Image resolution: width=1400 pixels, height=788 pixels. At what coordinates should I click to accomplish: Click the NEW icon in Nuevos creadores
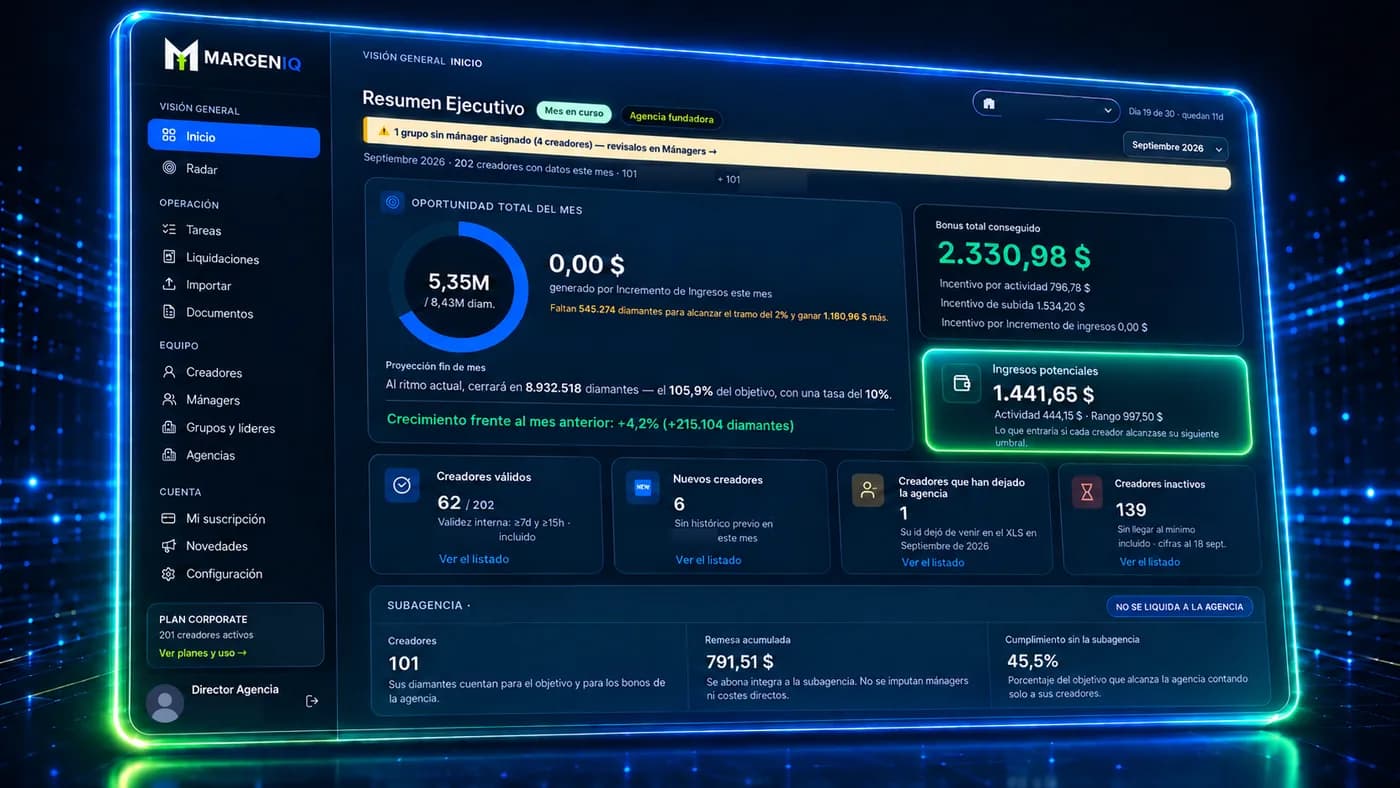tap(642, 487)
